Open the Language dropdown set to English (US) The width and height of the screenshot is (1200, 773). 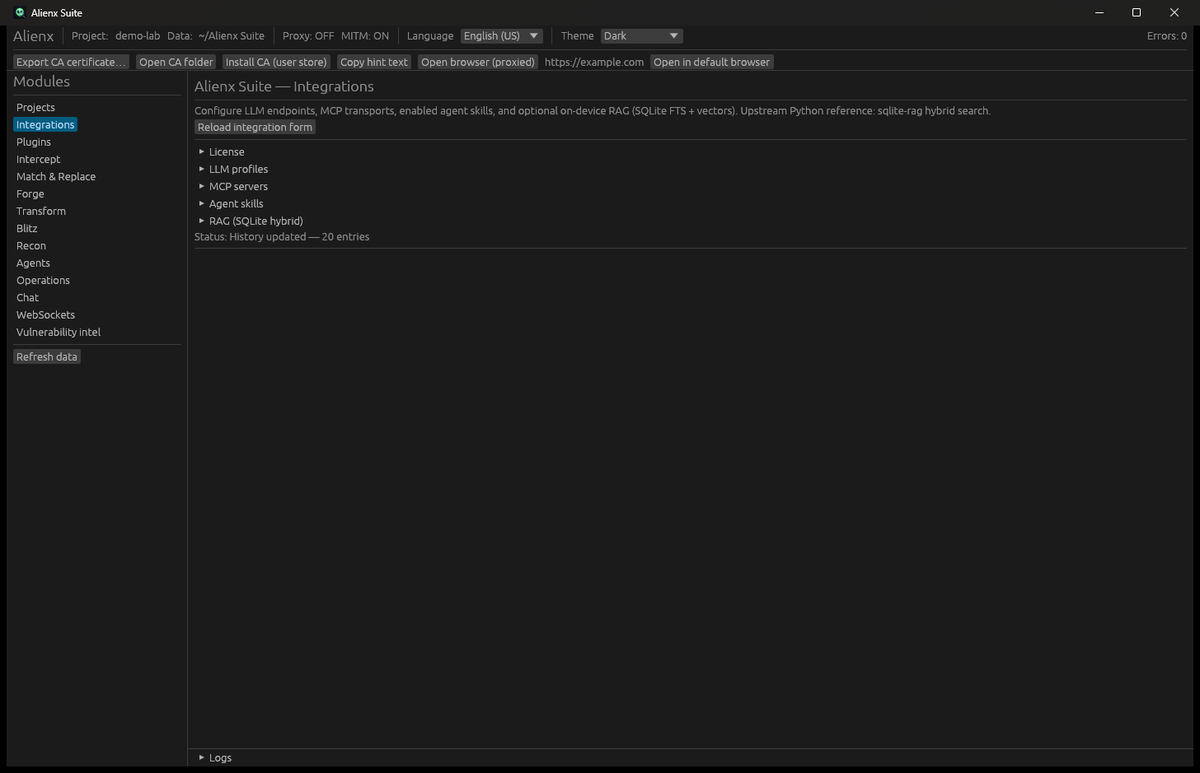click(501, 36)
